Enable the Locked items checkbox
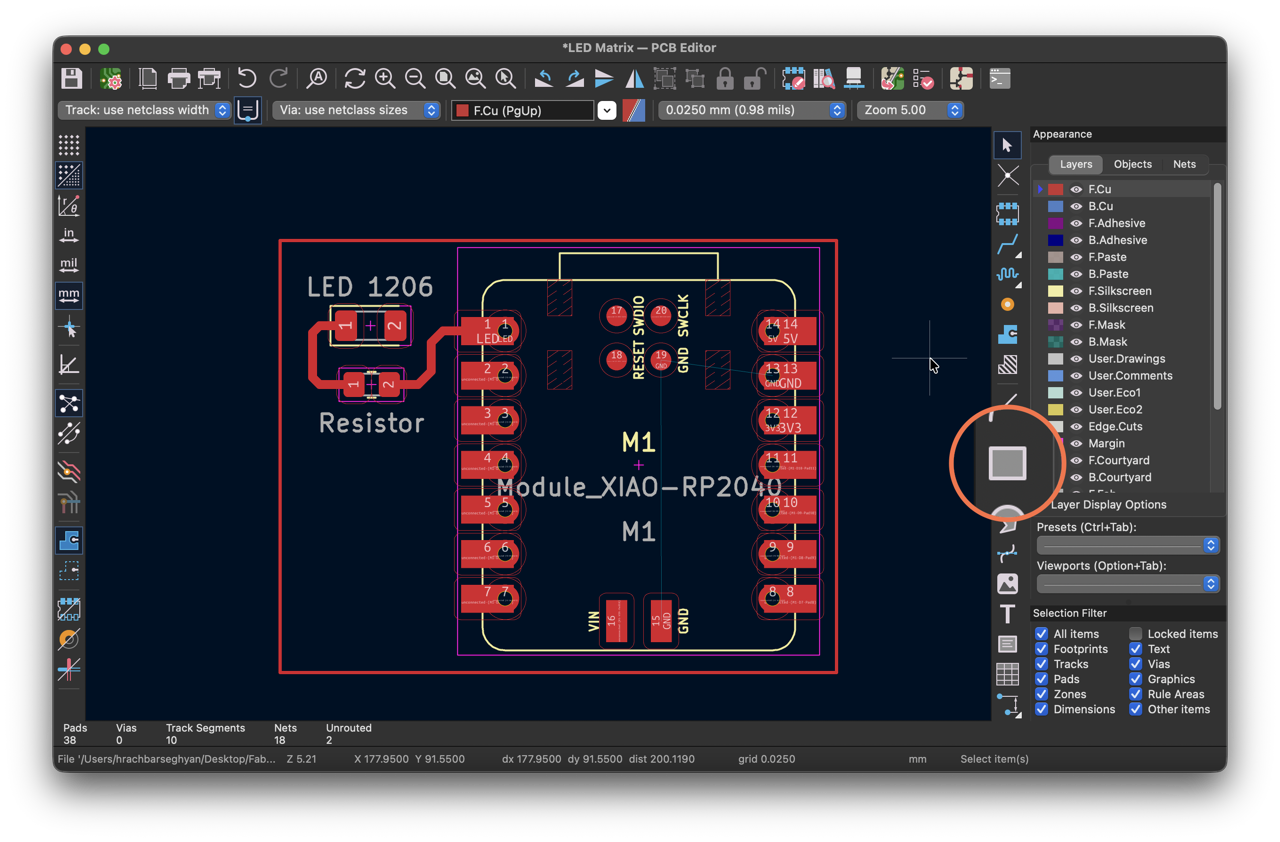Image resolution: width=1280 pixels, height=842 pixels. pos(1136,634)
